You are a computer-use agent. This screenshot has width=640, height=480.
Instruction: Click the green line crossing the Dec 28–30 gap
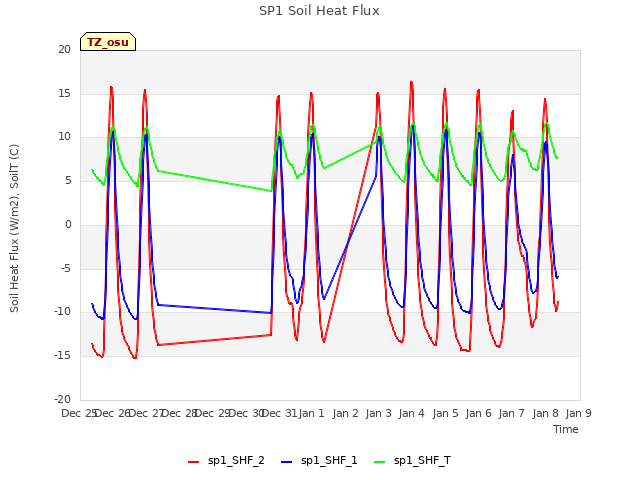click(x=214, y=181)
